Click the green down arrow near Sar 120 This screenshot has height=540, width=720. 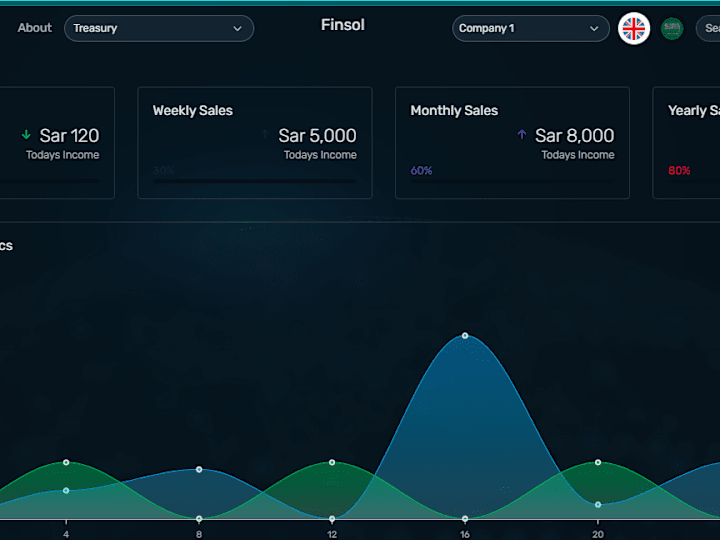[26, 135]
